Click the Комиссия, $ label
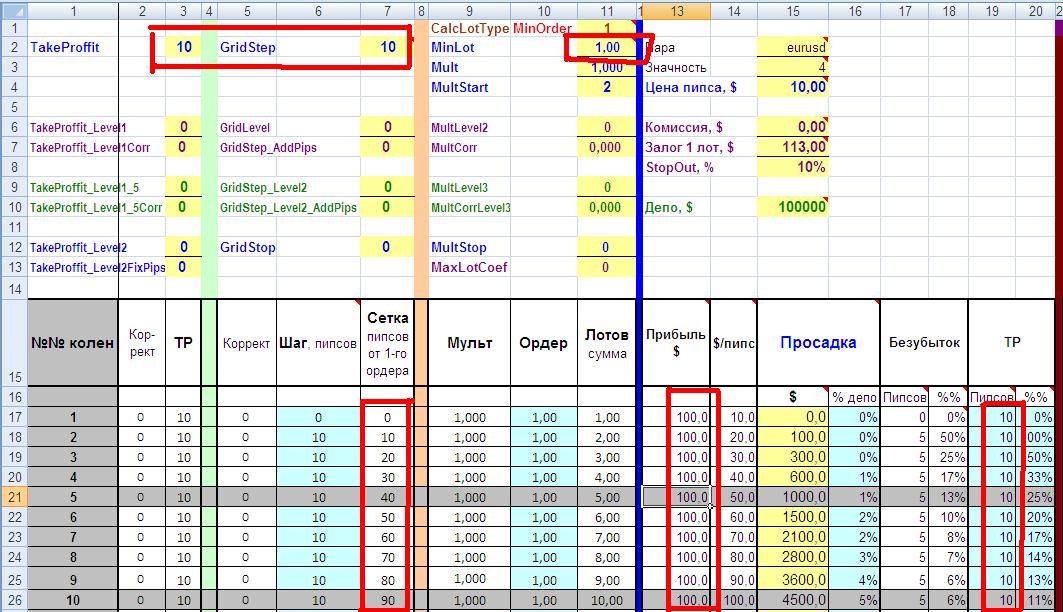 [x=684, y=127]
